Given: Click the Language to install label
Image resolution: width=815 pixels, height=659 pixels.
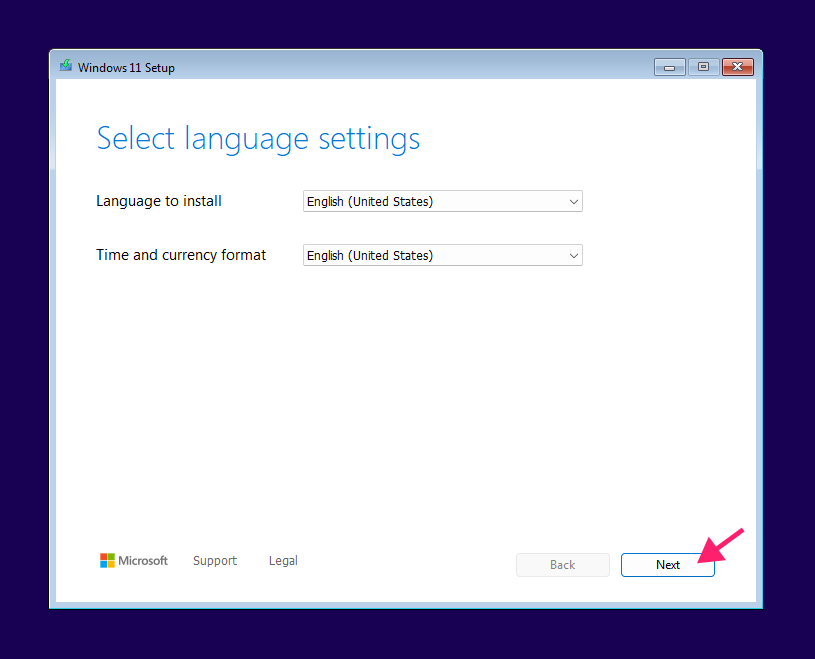Looking at the screenshot, I should (x=159, y=201).
